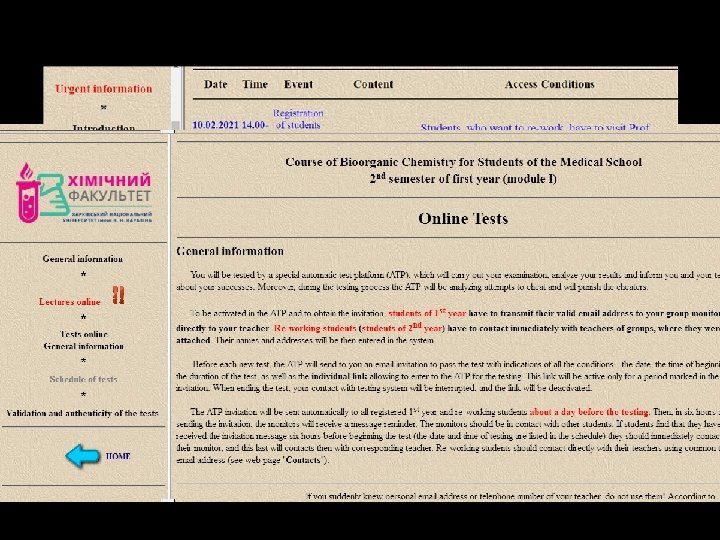Click the Event column header

(298, 84)
